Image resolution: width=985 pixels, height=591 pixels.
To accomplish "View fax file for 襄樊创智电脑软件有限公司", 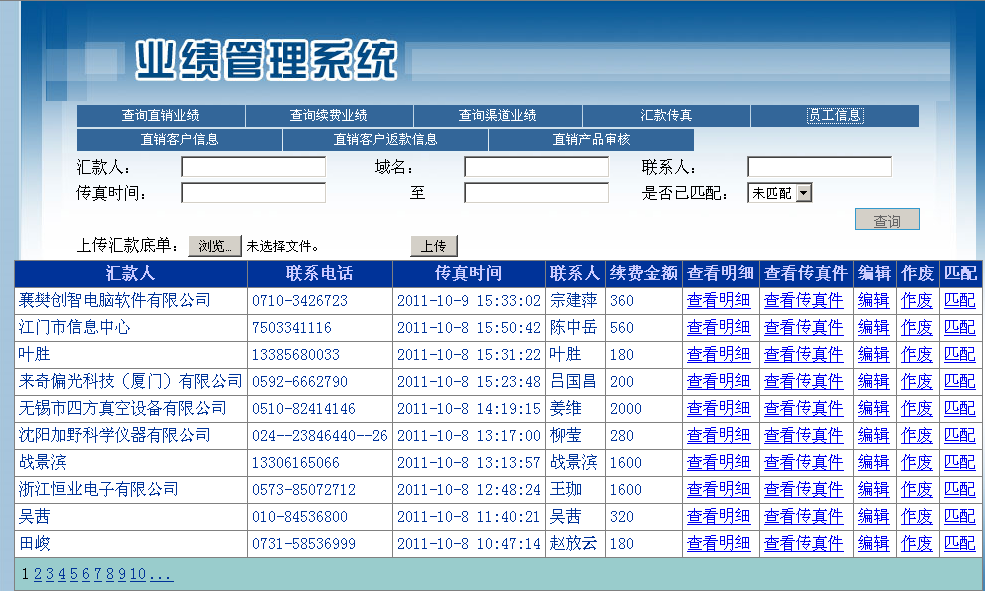I will [x=803, y=301].
